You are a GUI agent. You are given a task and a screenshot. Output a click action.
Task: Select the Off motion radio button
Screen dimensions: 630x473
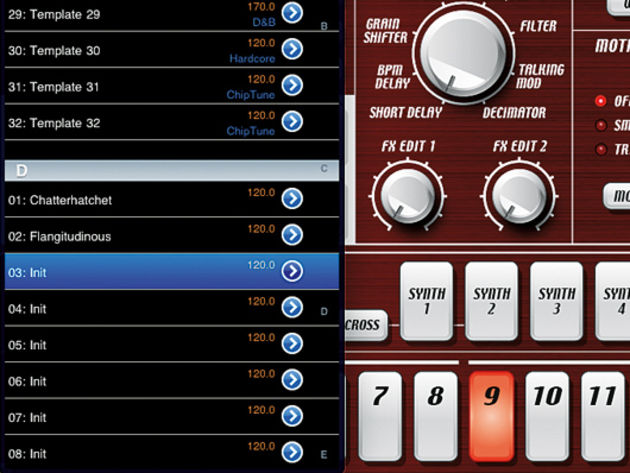601,101
